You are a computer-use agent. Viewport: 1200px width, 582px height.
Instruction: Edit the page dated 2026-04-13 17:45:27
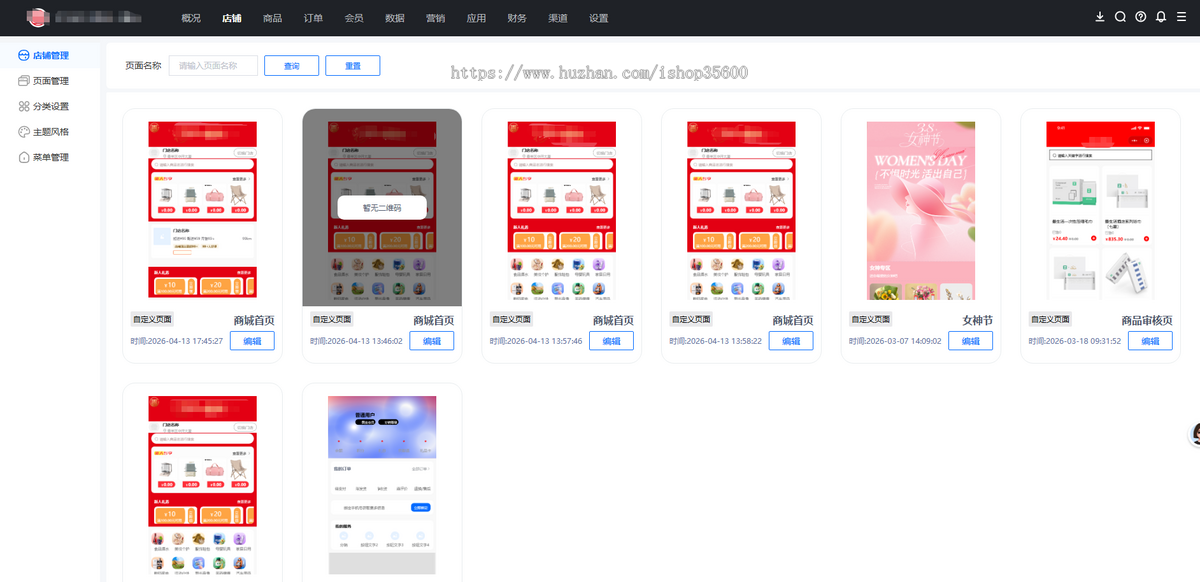[252, 341]
